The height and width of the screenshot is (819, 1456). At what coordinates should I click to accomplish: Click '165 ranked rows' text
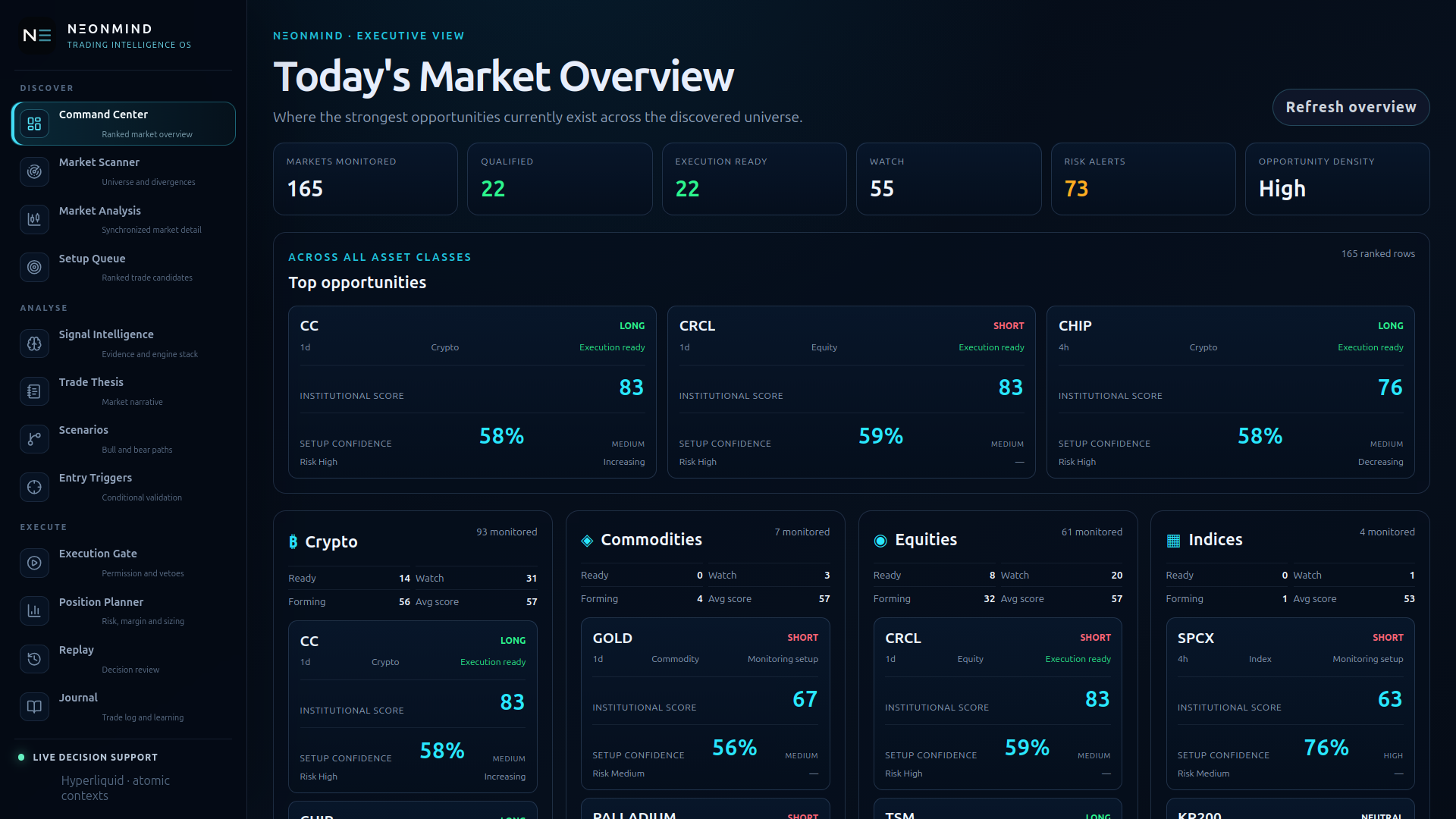point(1378,253)
